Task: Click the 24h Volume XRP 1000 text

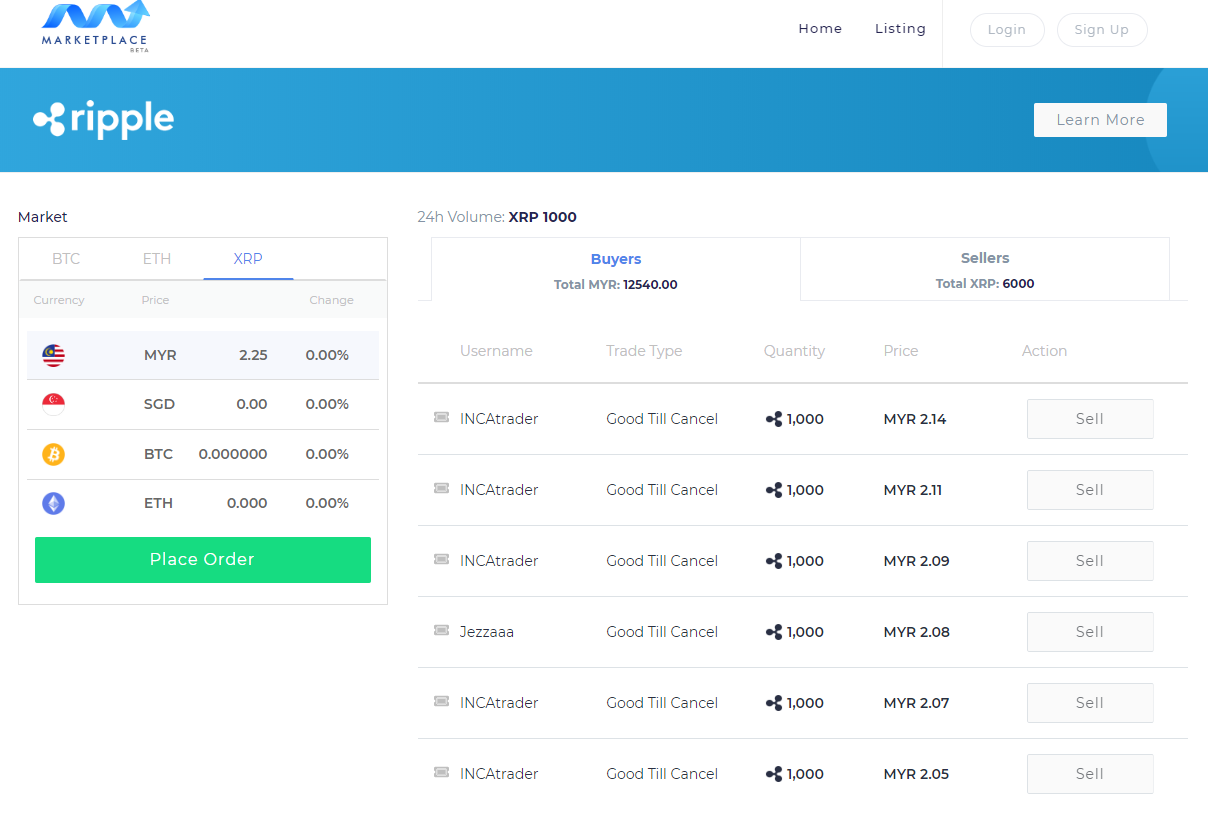Action: pyautogui.click(x=497, y=217)
